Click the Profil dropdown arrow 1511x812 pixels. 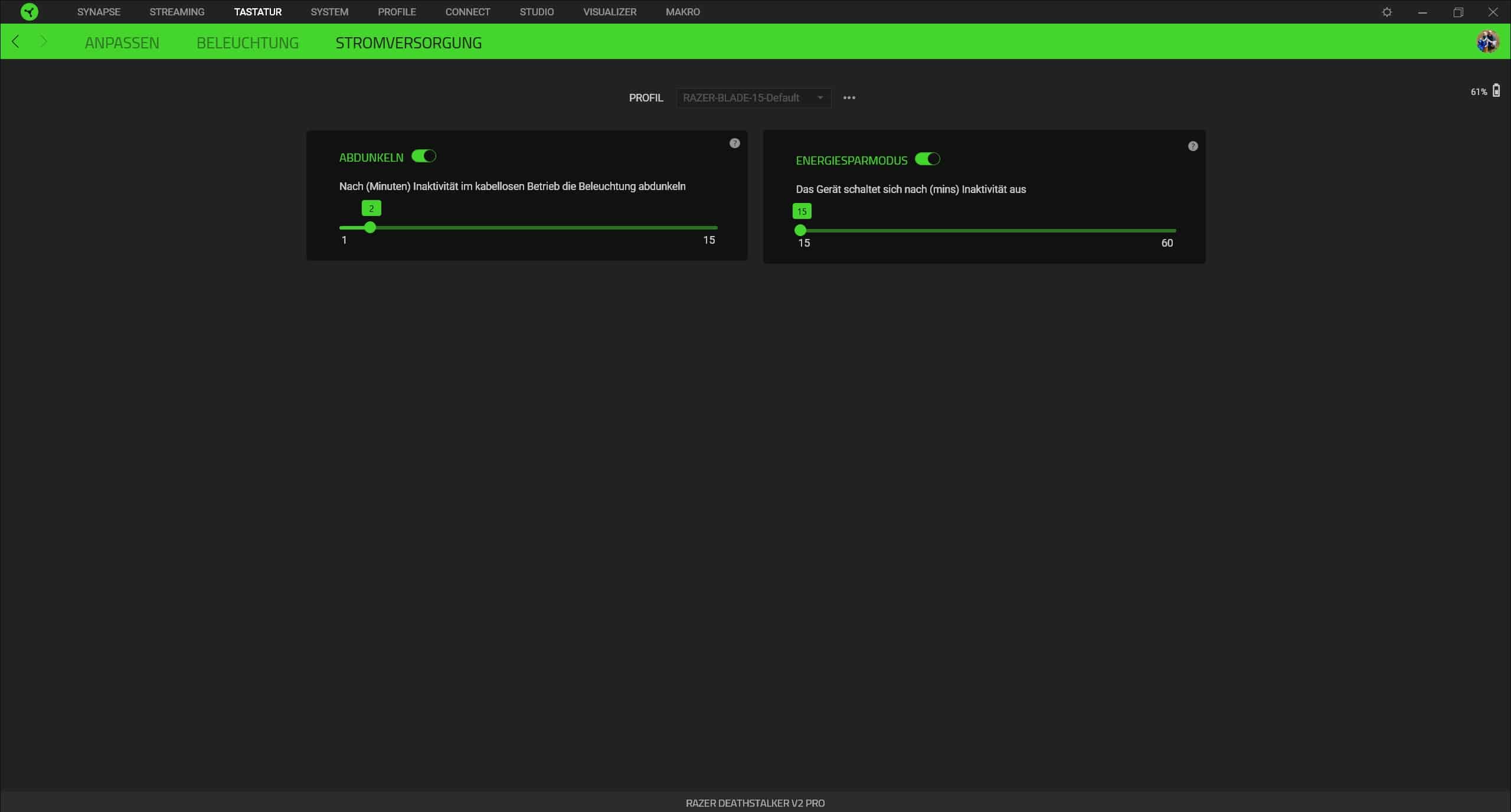click(x=820, y=98)
